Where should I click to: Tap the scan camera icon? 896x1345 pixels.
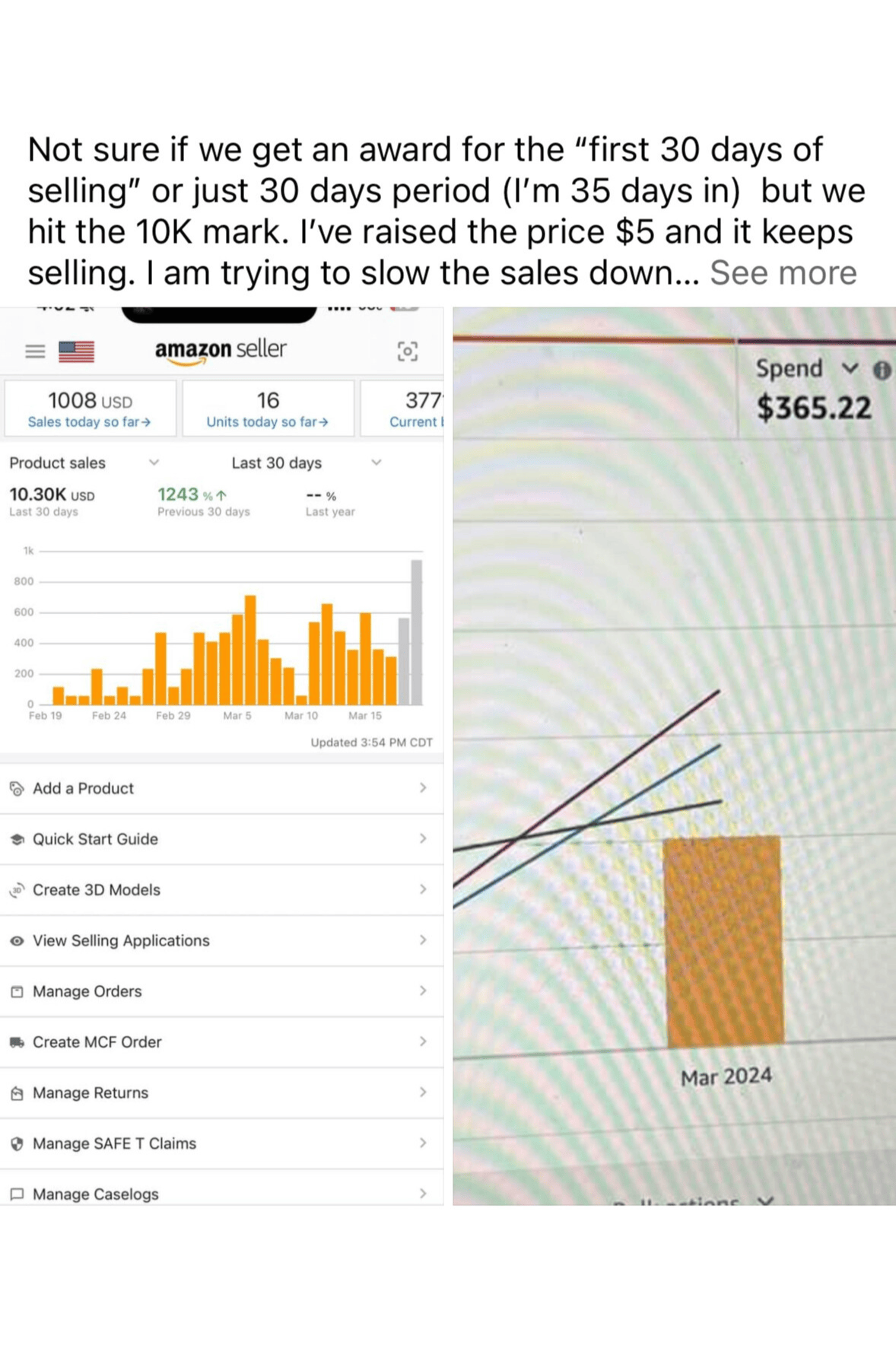click(408, 351)
